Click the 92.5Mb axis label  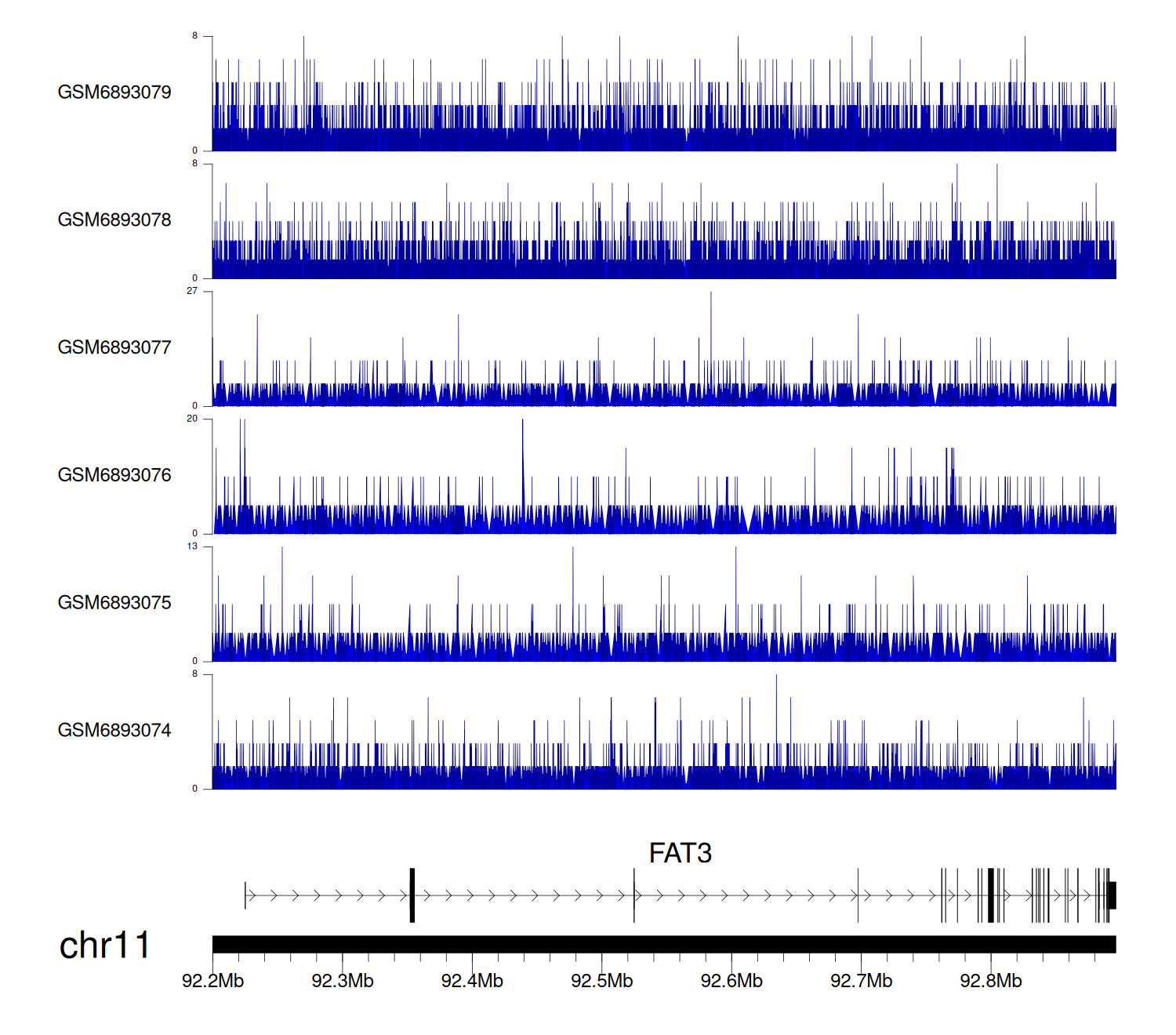tap(602, 981)
